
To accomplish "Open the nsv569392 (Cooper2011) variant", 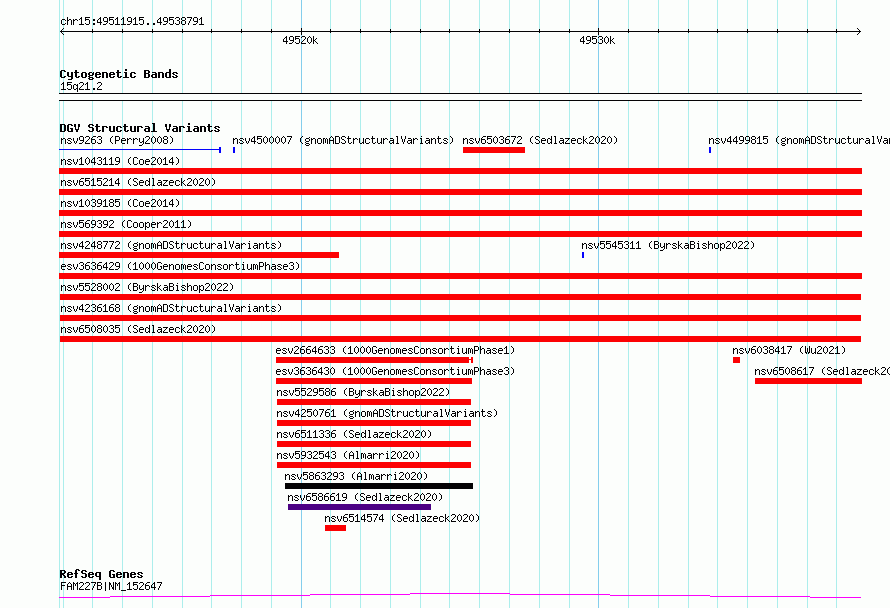I will point(126,224).
